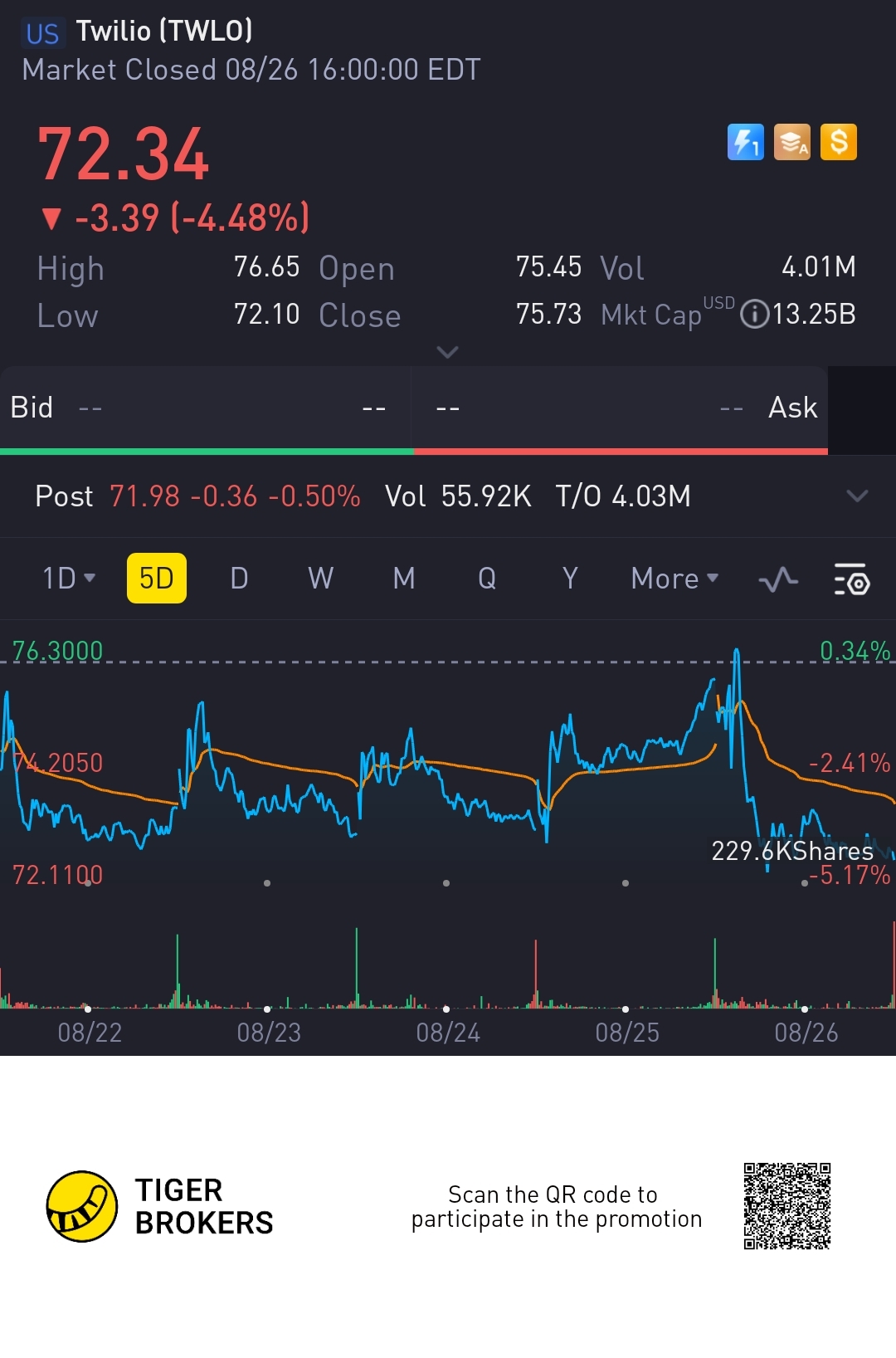Tap the yellow dollar sign icon
Screen dimensions: 896x1358
click(x=839, y=142)
